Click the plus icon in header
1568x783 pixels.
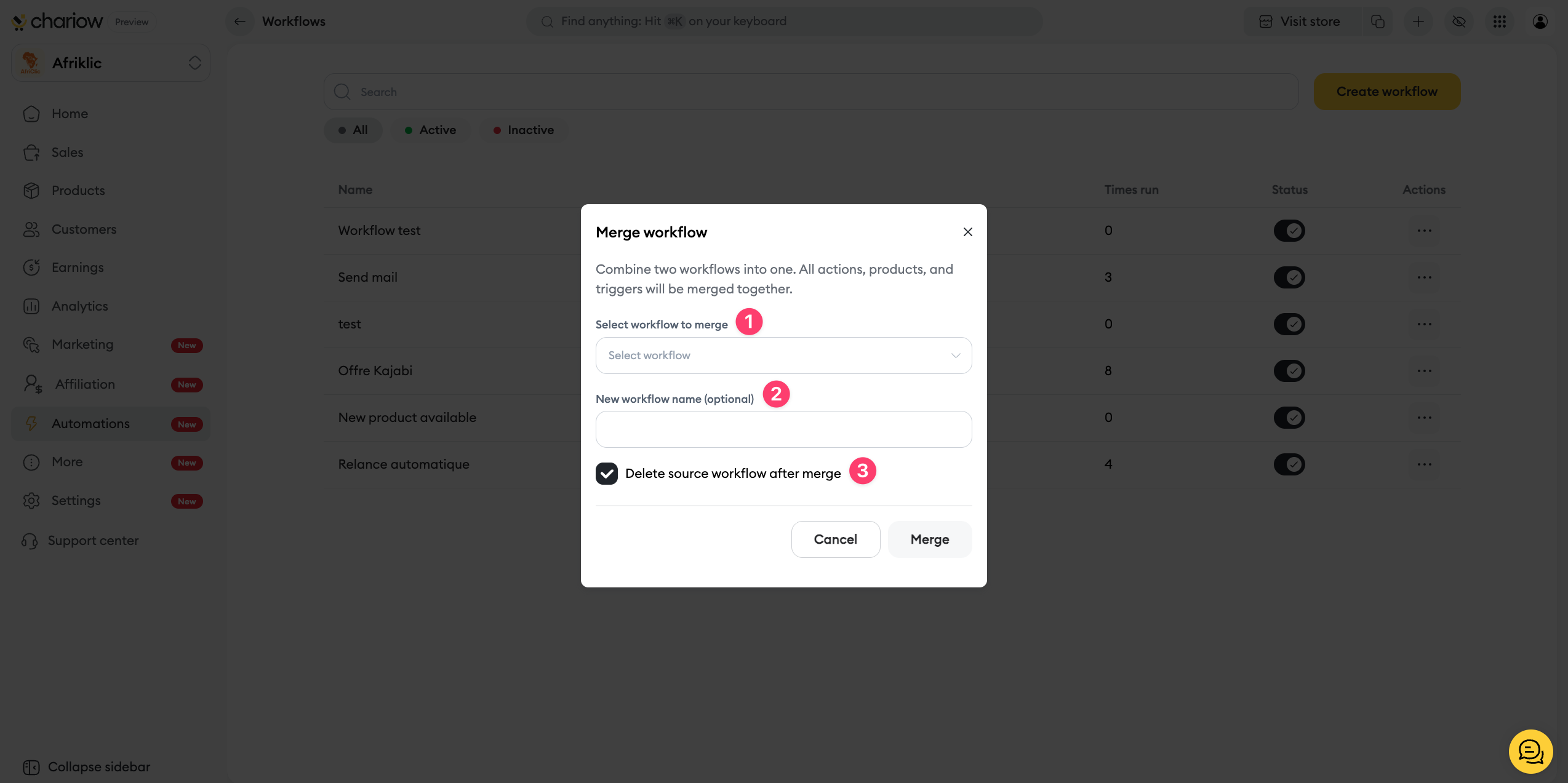point(1418,22)
